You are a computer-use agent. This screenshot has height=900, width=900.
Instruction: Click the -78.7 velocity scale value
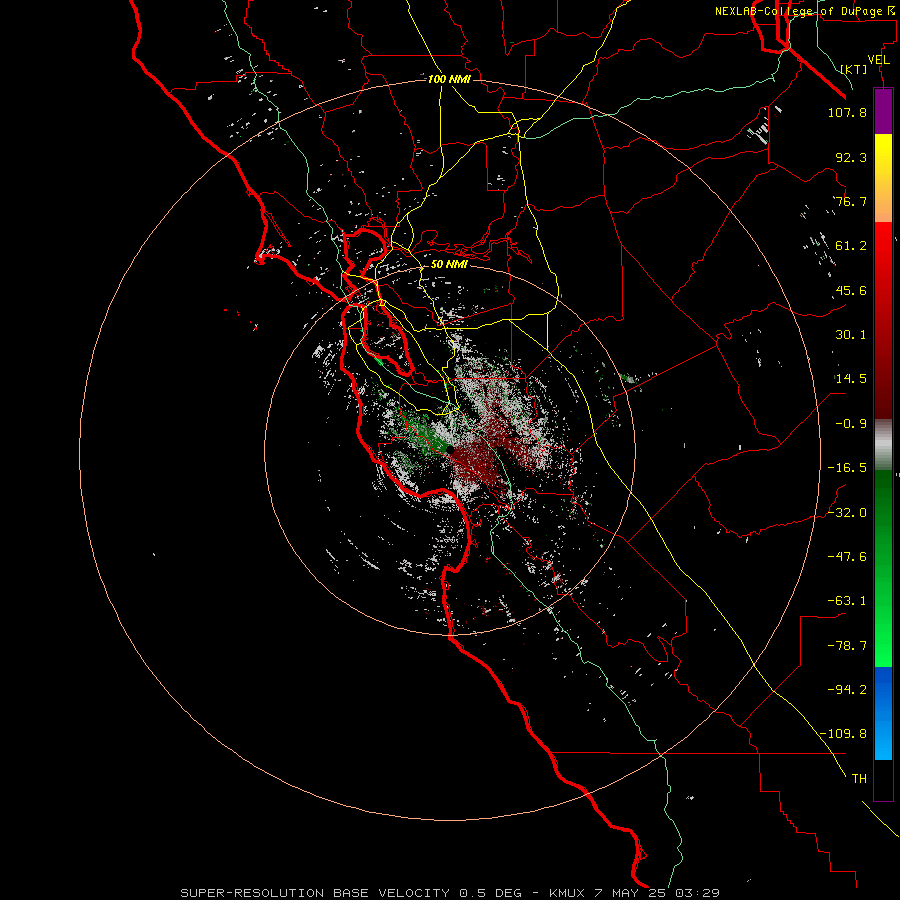point(847,646)
